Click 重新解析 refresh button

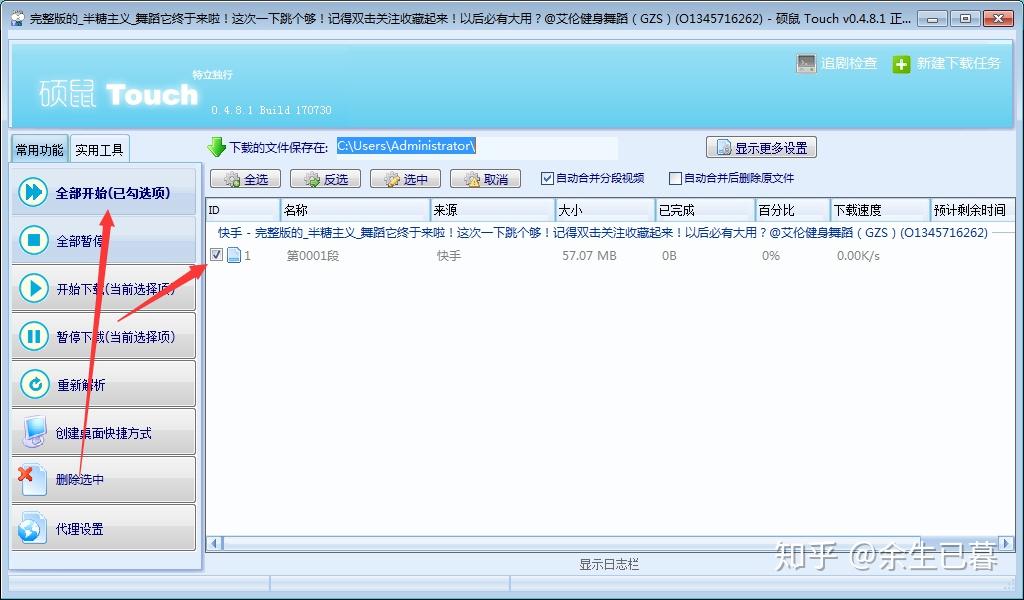pyautogui.click(x=104, y=385)
